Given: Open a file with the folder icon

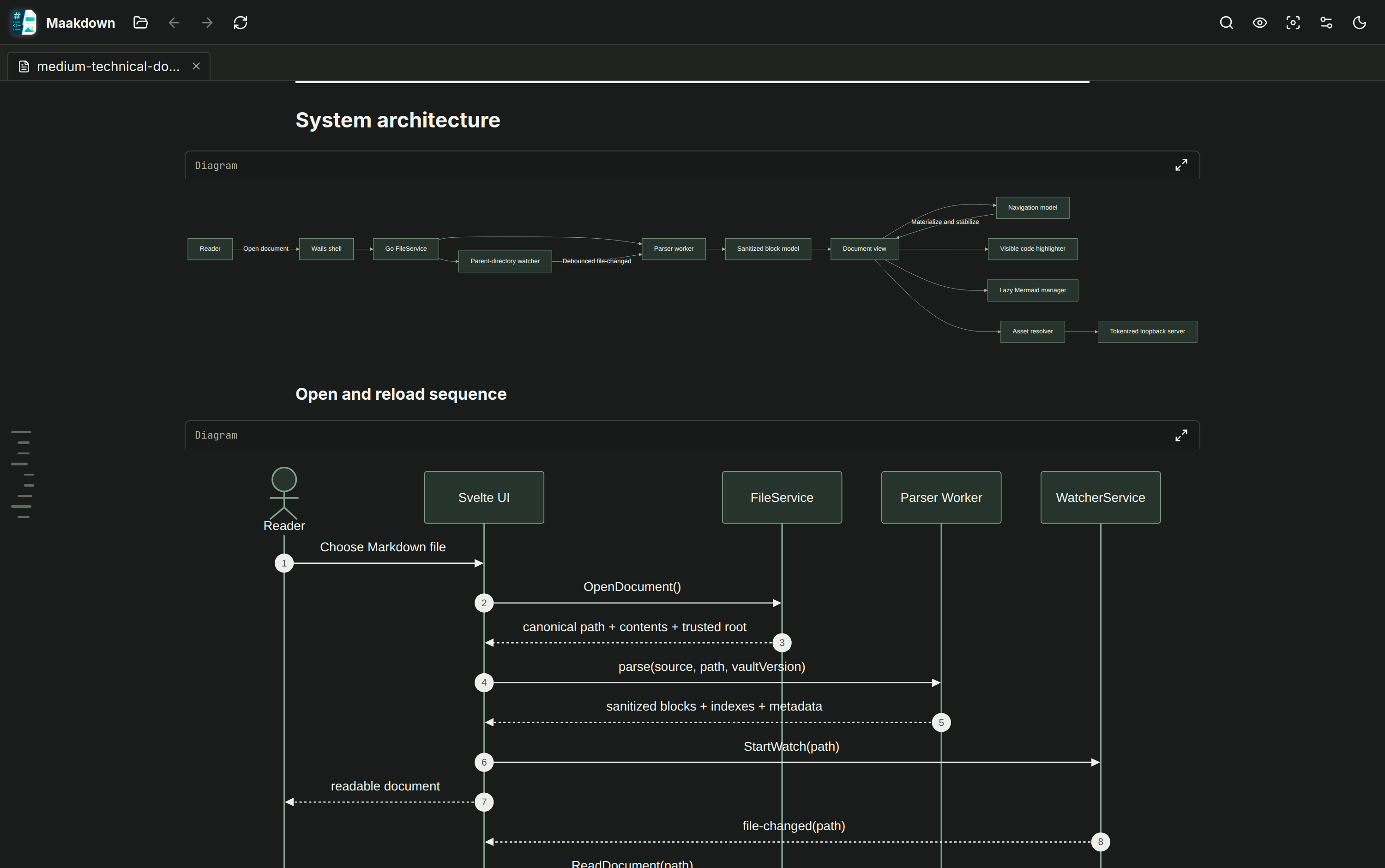Looking at the screenshot, I should [141, 22].
